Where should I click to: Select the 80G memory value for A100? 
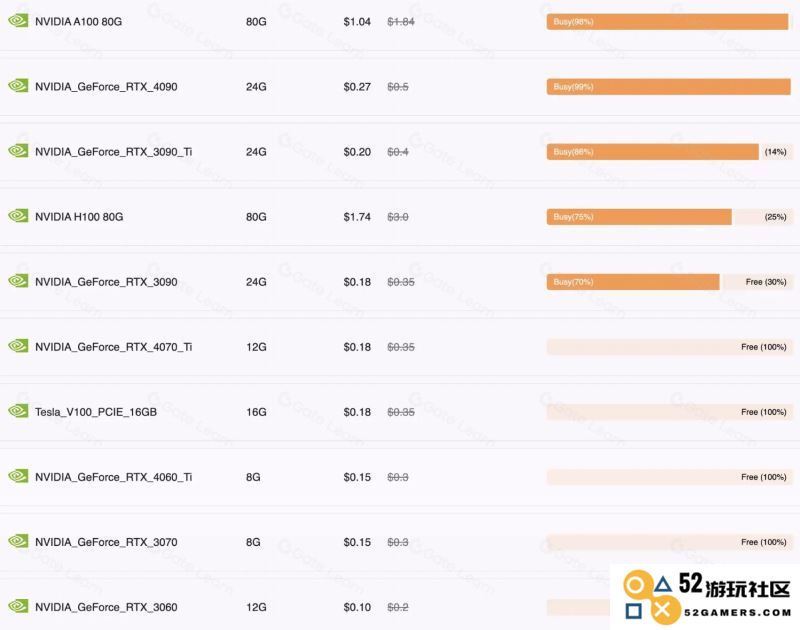tap(256, 21)
